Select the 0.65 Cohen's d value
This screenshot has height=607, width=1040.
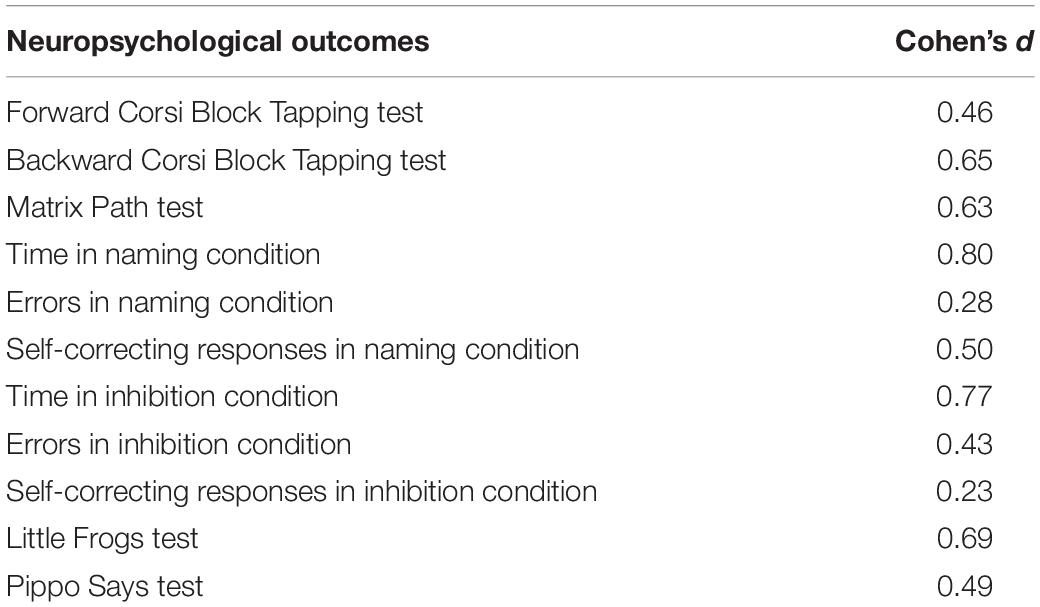pyautogui.click(x=964, y=161)
